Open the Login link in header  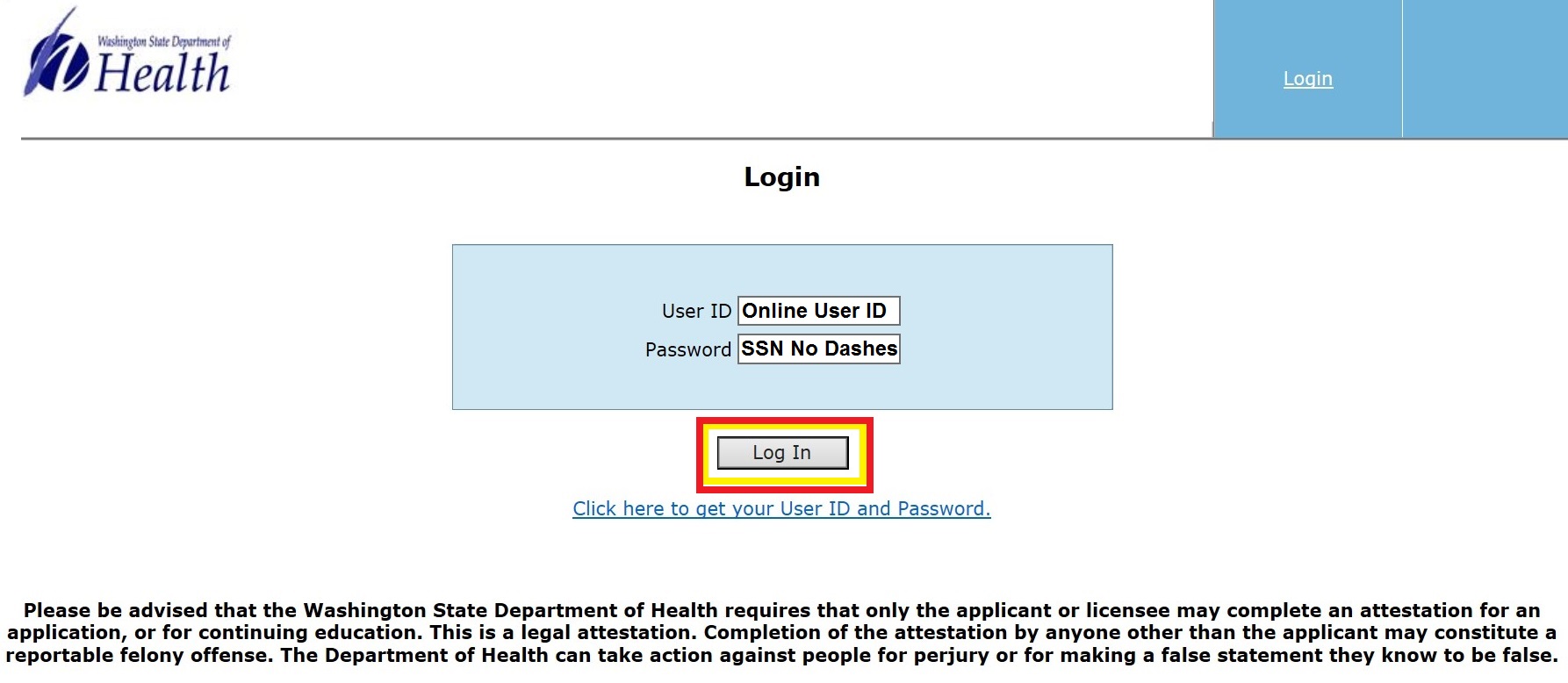click(x=1307, y=79)
